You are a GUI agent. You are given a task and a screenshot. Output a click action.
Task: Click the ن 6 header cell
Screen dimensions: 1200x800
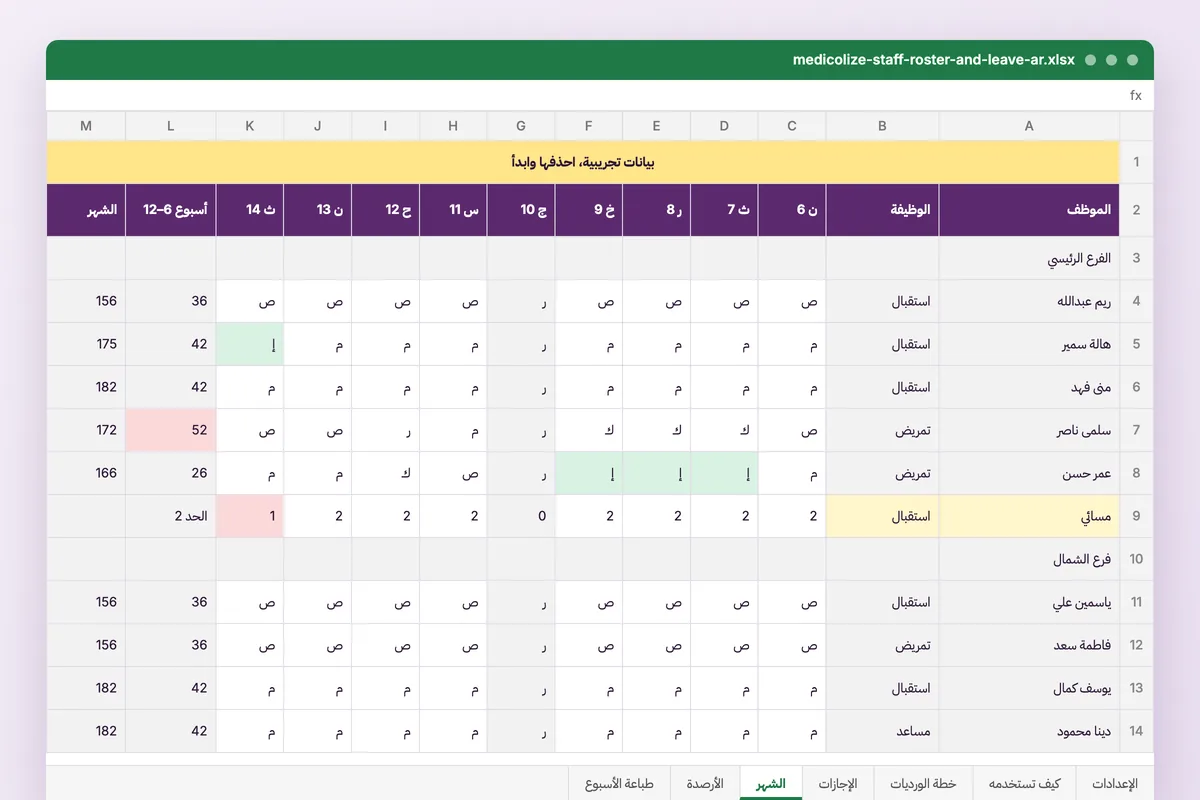point(792,210)
